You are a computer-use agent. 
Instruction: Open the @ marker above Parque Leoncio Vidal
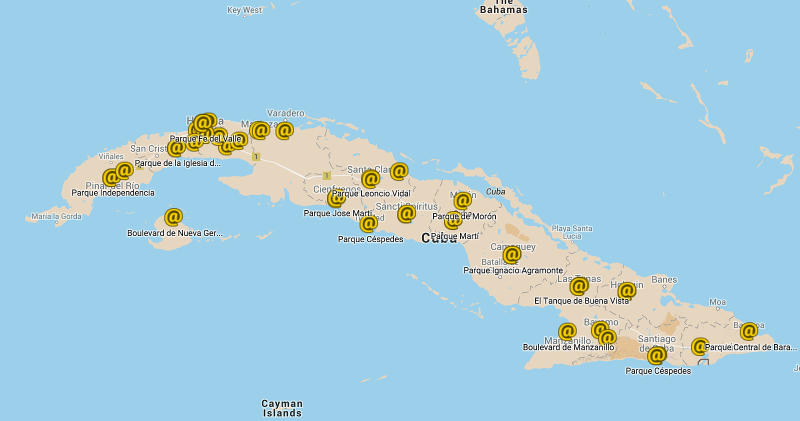(x=370, y=179)
